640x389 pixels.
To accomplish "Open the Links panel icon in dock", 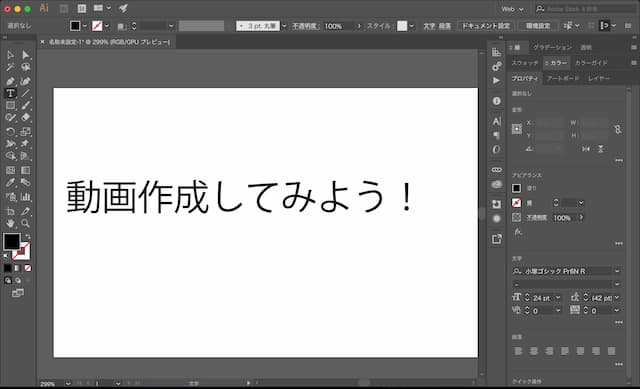I will [496, 169].
